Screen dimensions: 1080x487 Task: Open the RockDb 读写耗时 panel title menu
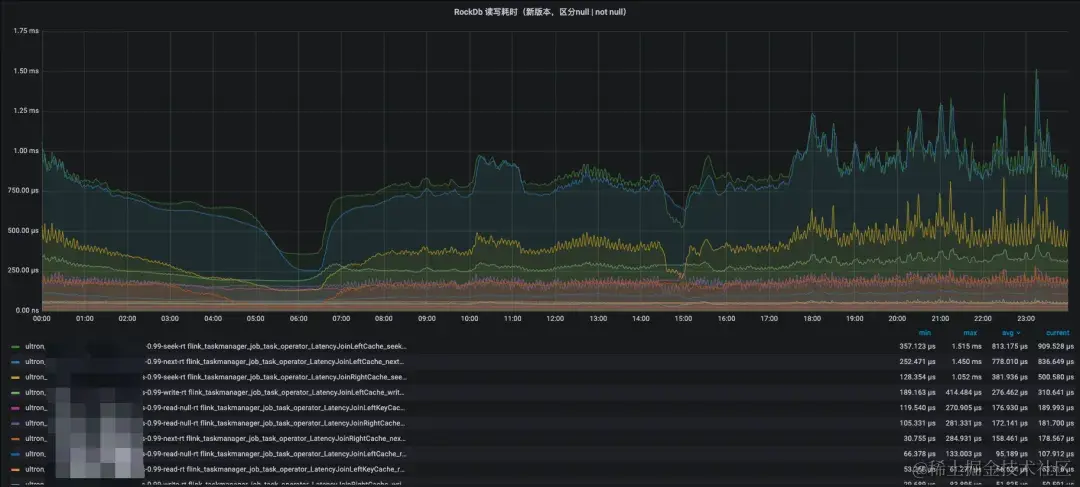pos(539,12)
